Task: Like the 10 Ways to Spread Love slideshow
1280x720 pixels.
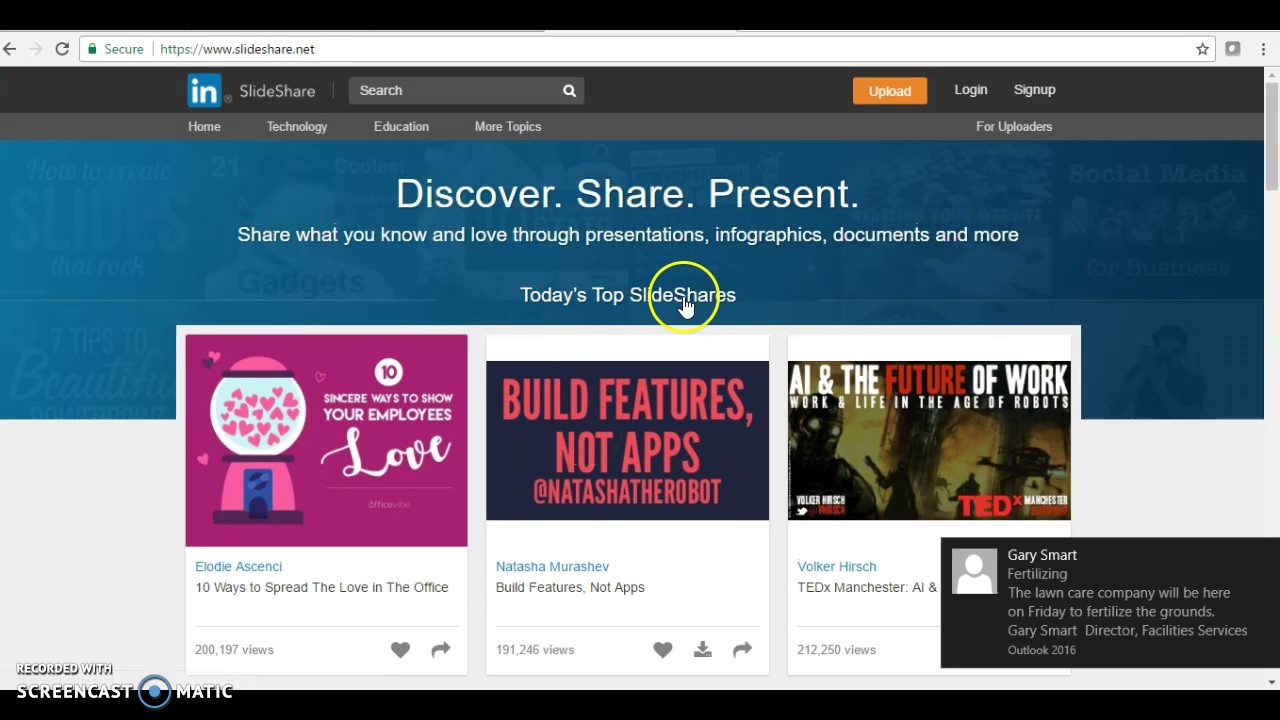Action: pos(400,650)
